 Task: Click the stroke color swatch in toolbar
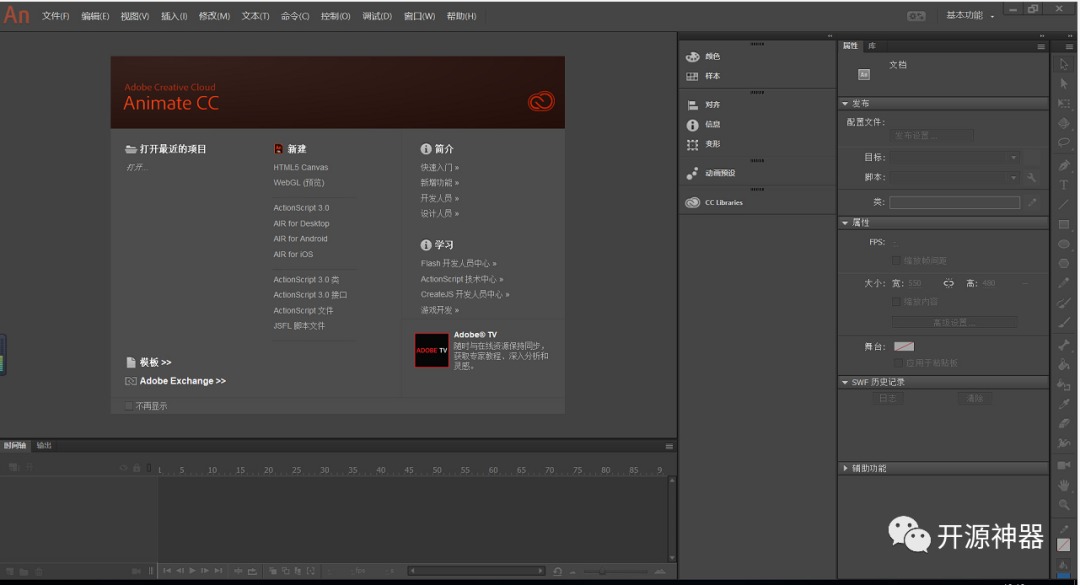tap(1063, 544)
